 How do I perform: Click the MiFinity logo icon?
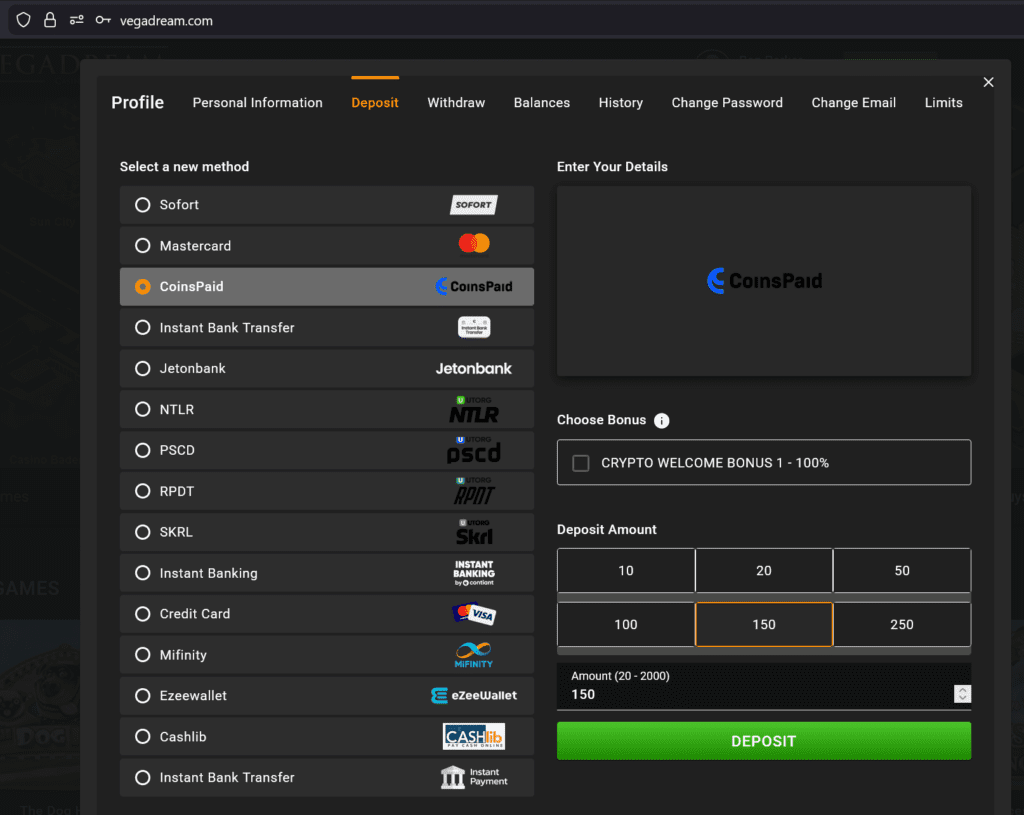click(x=473, y=655)
